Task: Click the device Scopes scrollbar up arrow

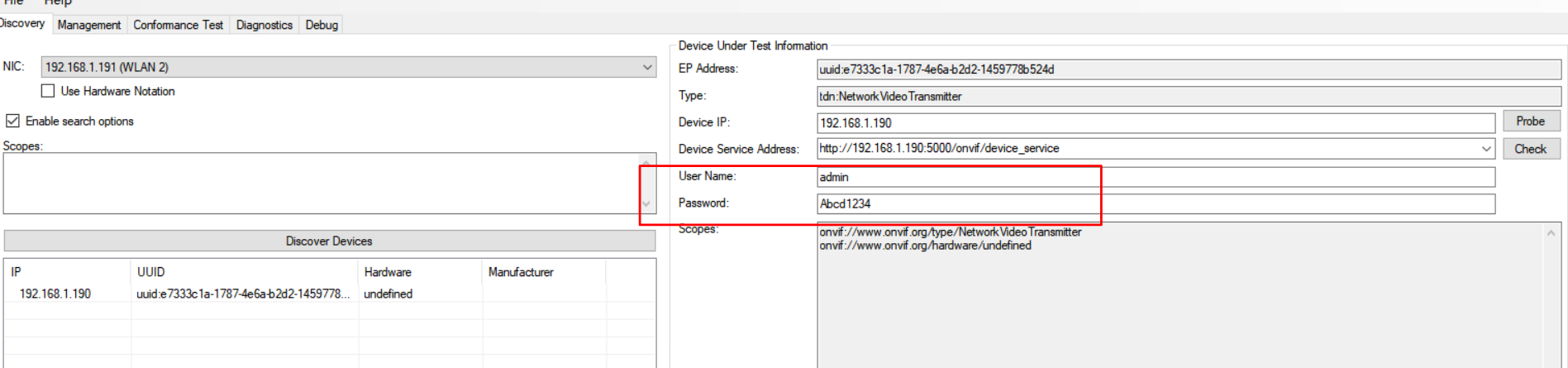Action: [1551, 233]
